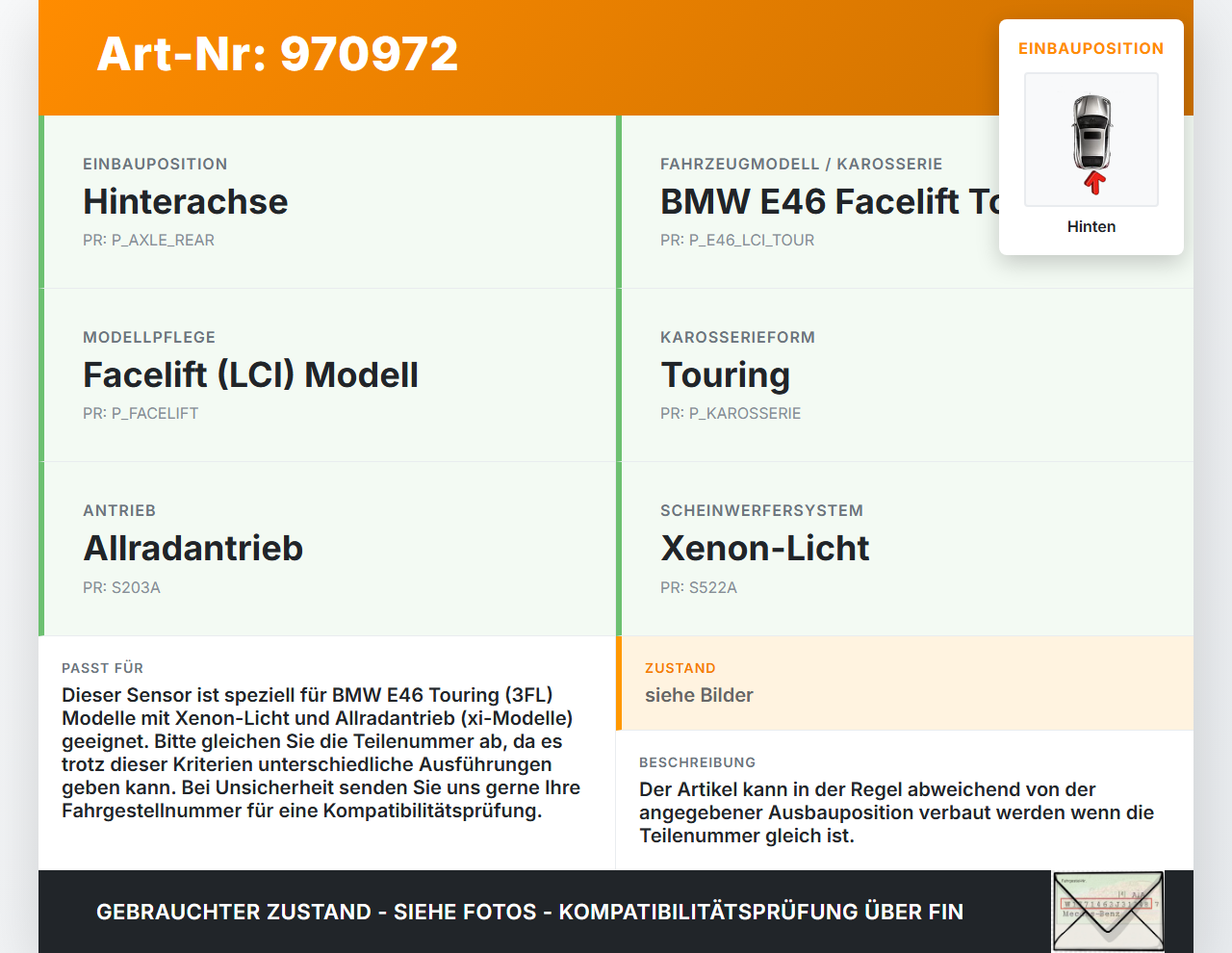The width and height of the screenshot is (1232, 953).
Task: Click the Touring body style value
Action: (x=725, y=374)
